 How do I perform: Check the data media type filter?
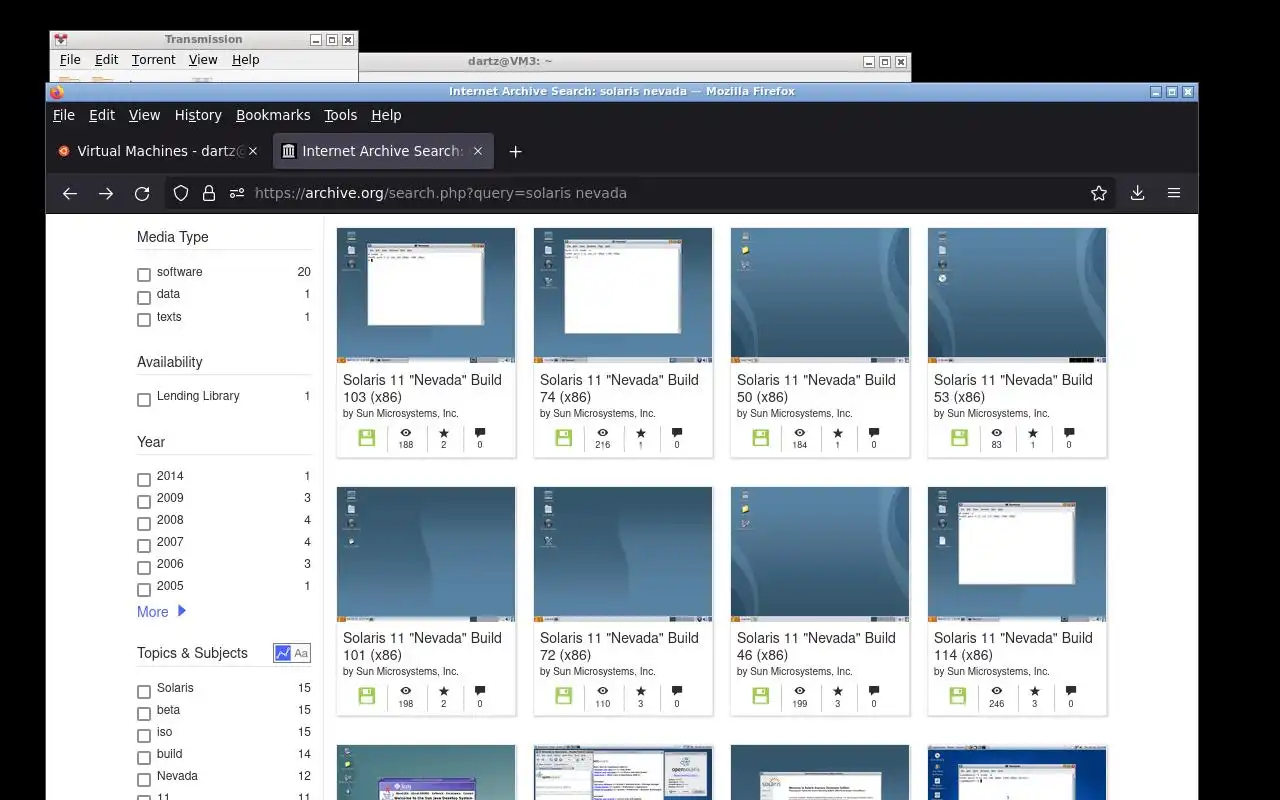[x=144, y=297]
